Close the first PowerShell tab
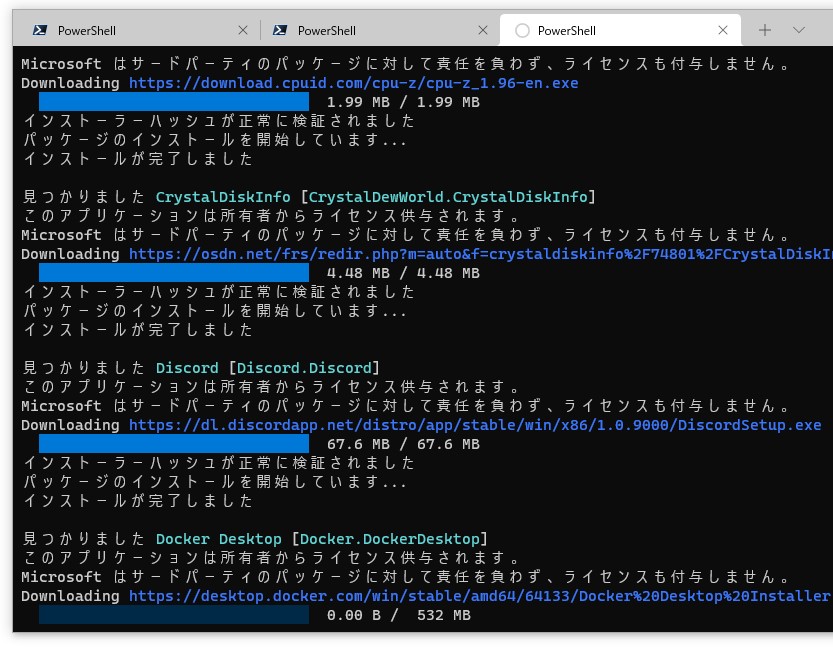Screen dimensions: 833x651 pos(243,30)
